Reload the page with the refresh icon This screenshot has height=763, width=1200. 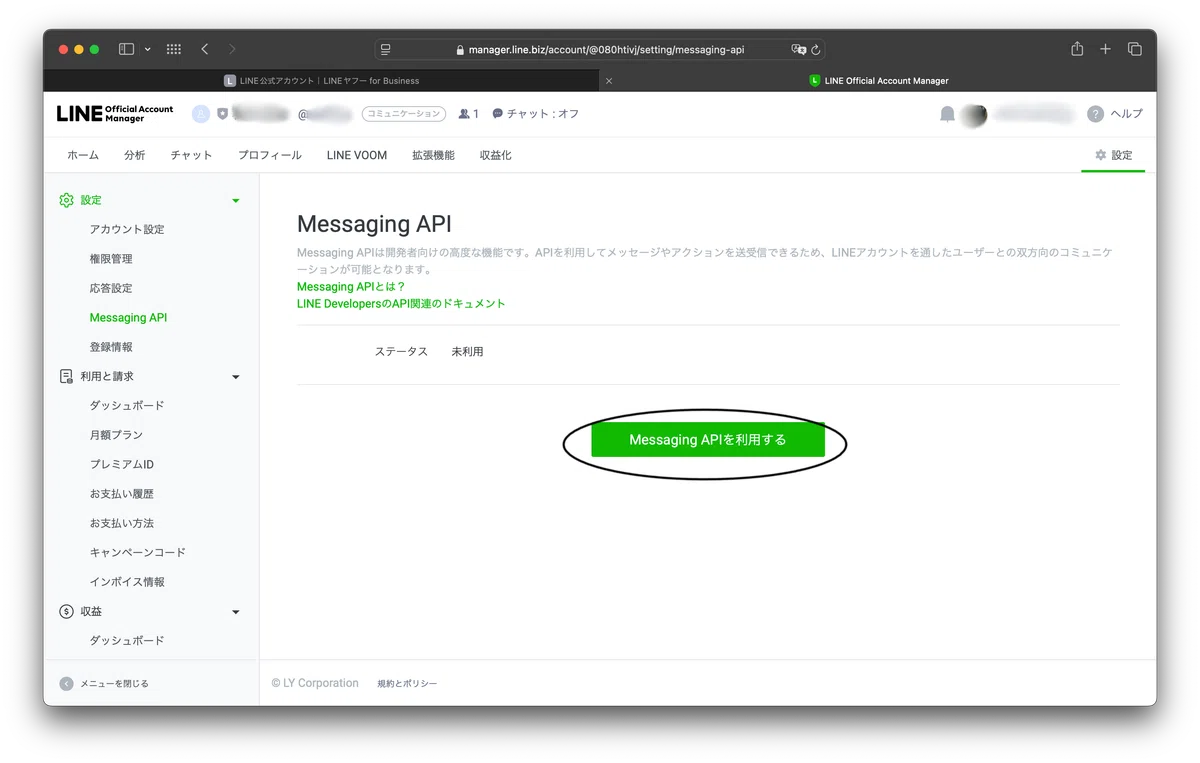pos(816,49)
